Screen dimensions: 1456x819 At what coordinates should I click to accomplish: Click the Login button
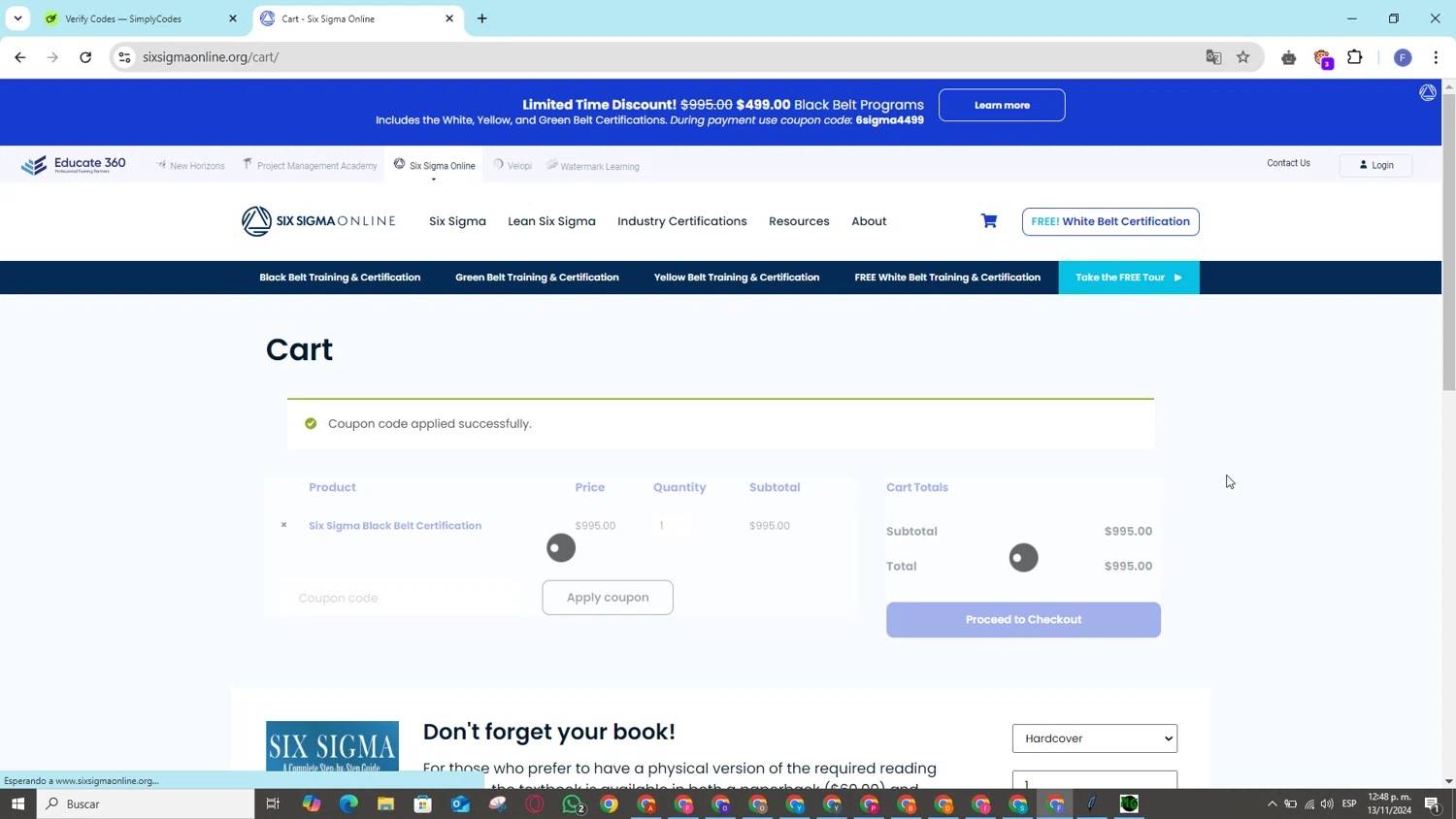1375,165
